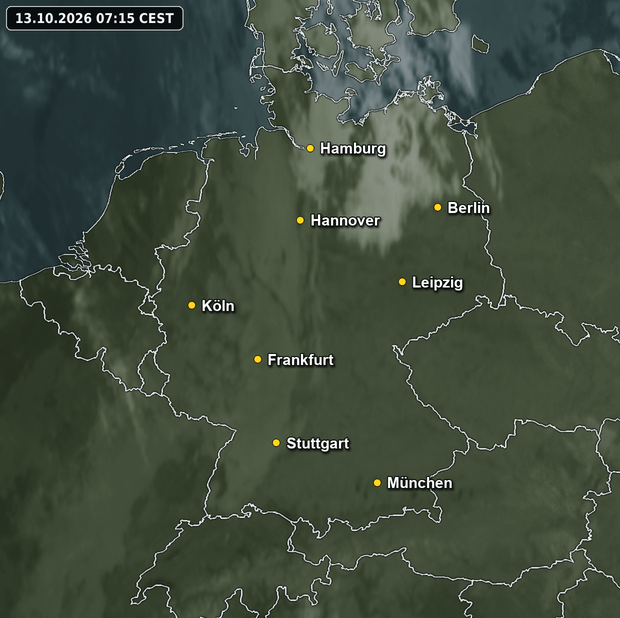Click the Frankfurt city marker dot
This screenshot has height=618, width=620.
(x=257, y=359)
